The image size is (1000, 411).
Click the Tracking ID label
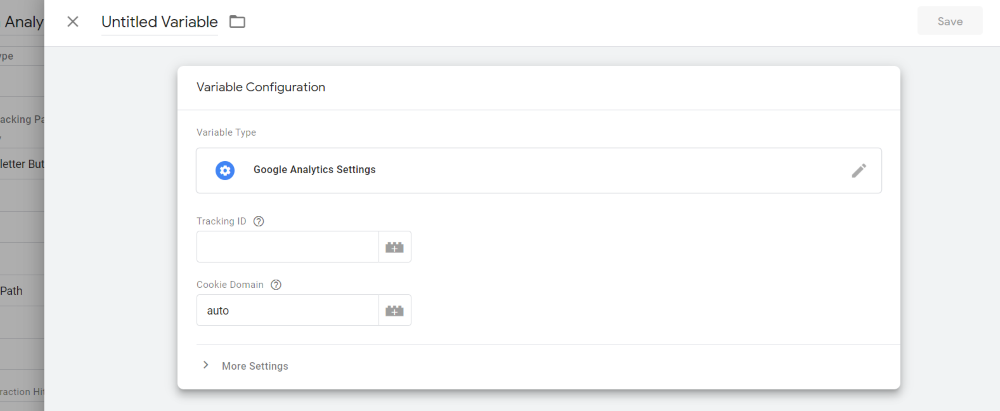coord(221,221)
